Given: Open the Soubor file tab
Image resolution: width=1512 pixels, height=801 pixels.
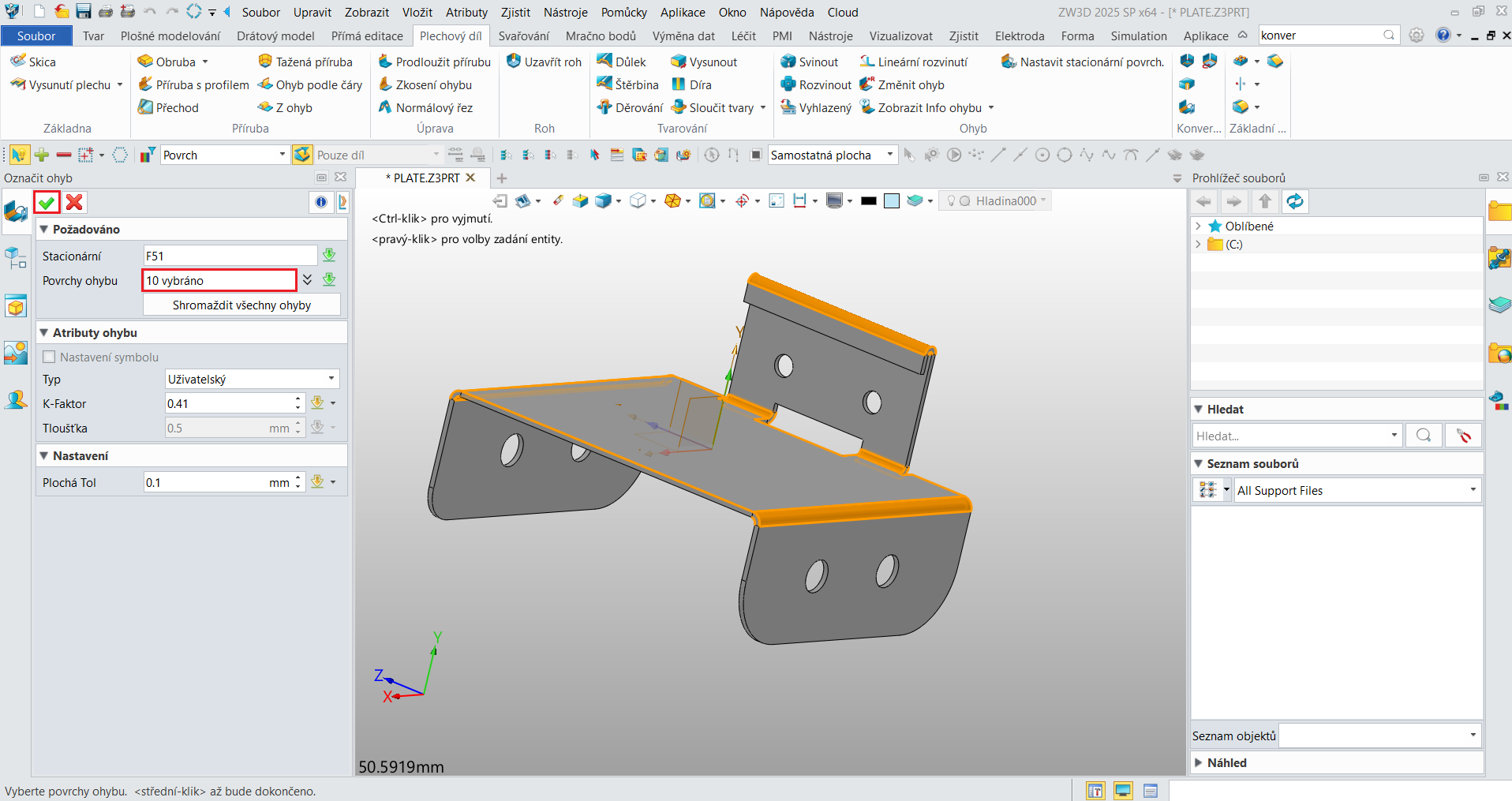Looking at the screenshot, I should click(36, 36).
